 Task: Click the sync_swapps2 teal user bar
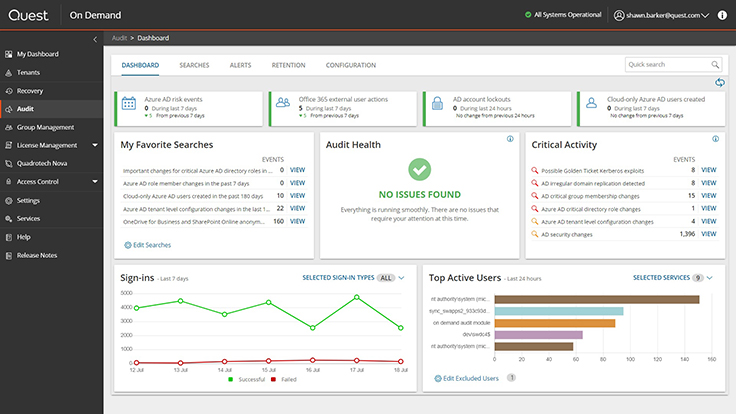coord(559,311)
